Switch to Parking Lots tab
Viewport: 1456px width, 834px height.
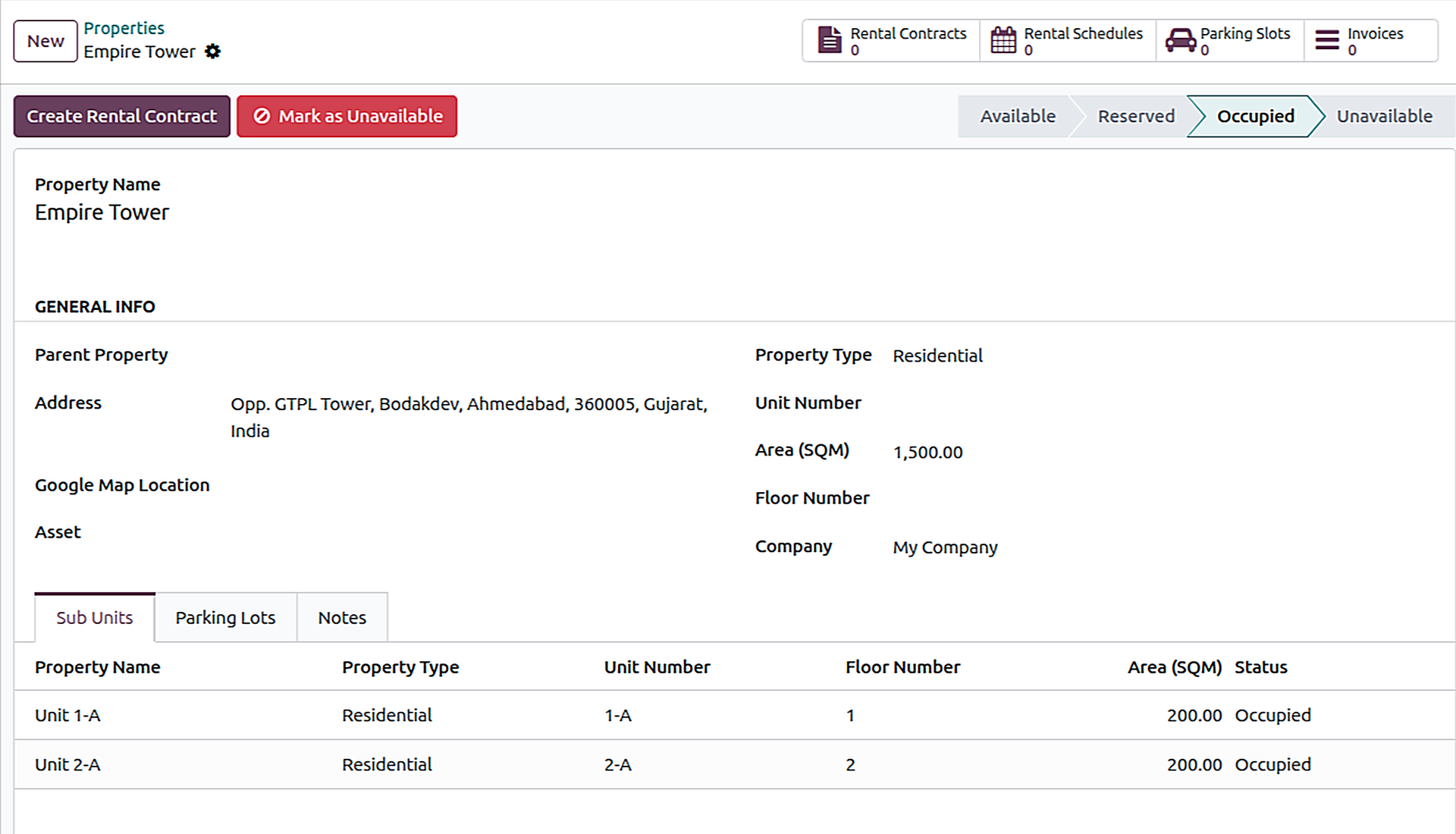(x=225, y=618)
